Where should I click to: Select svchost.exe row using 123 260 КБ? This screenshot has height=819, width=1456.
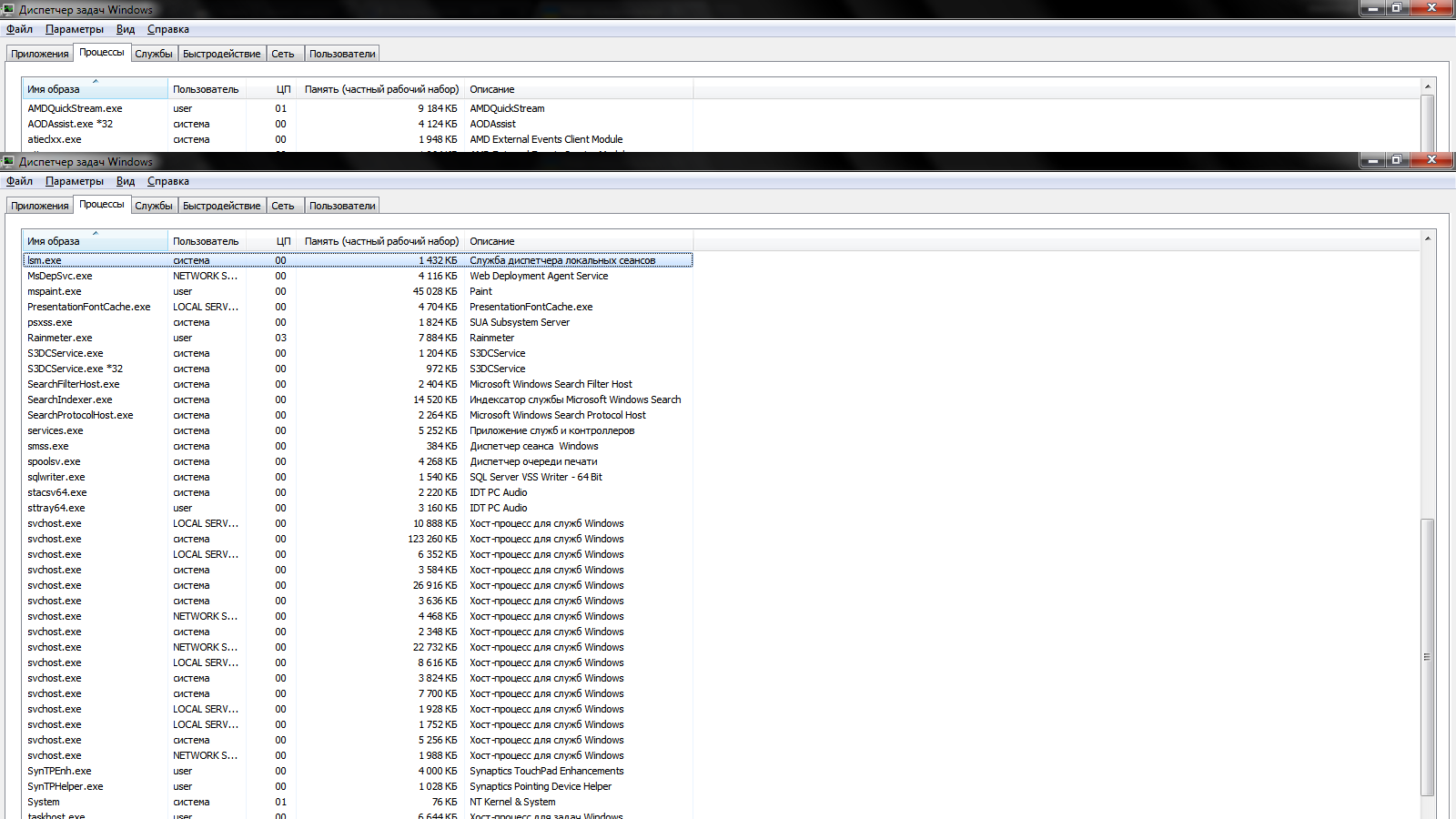point(55,539)
